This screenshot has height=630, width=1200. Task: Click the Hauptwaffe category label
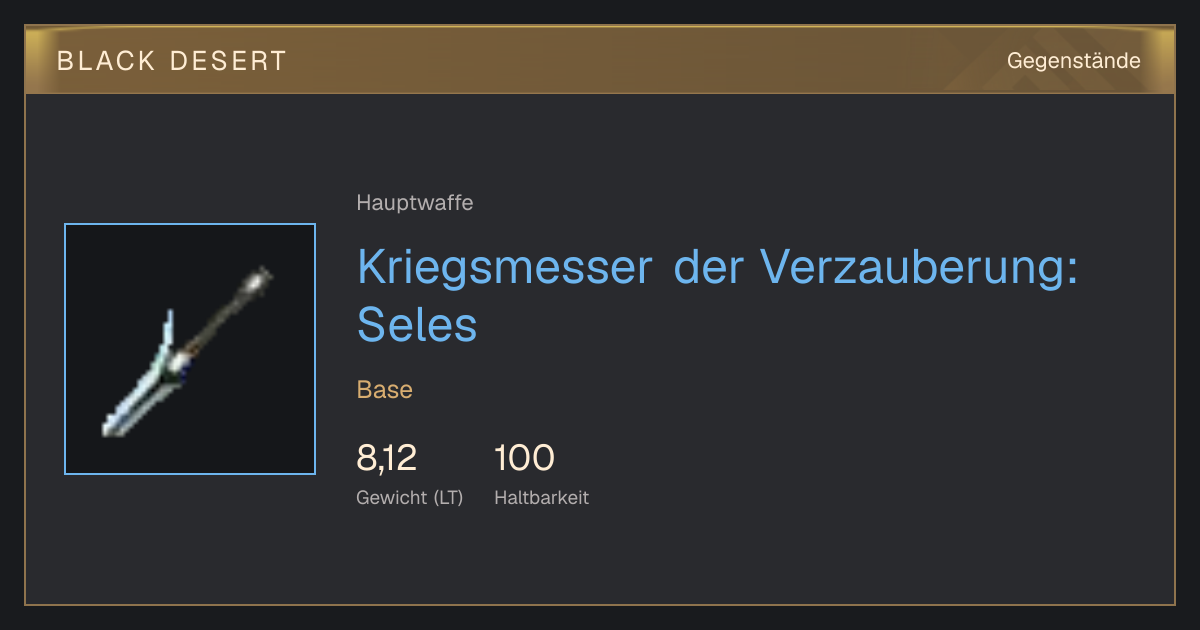click(414, 203)
